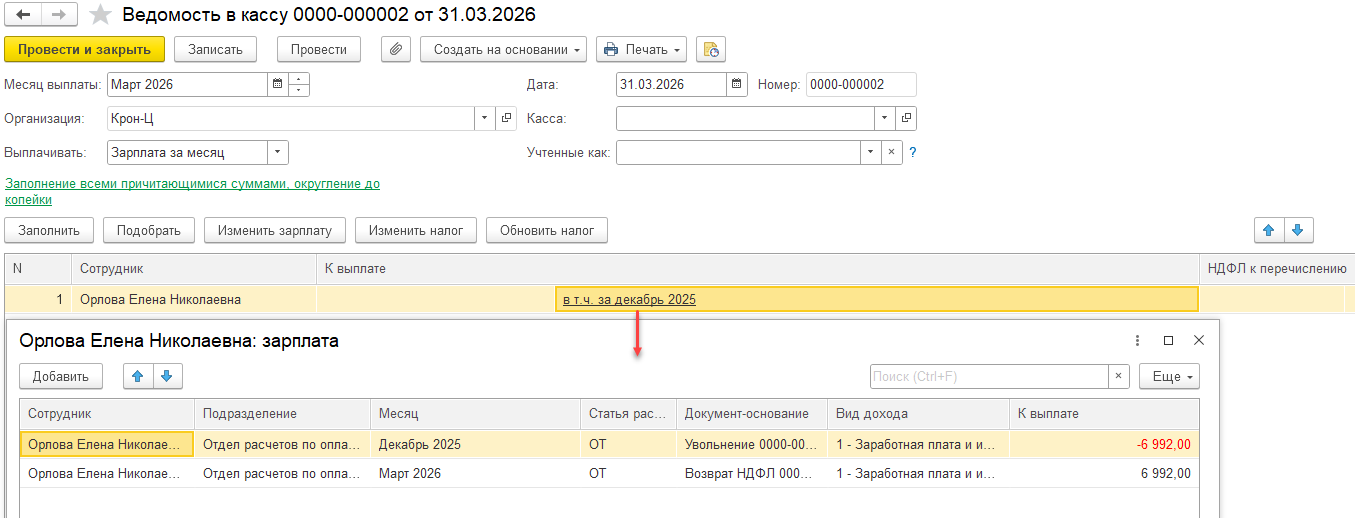
Task: Open the calendar picker for Дата
Action: click(736, 85)
